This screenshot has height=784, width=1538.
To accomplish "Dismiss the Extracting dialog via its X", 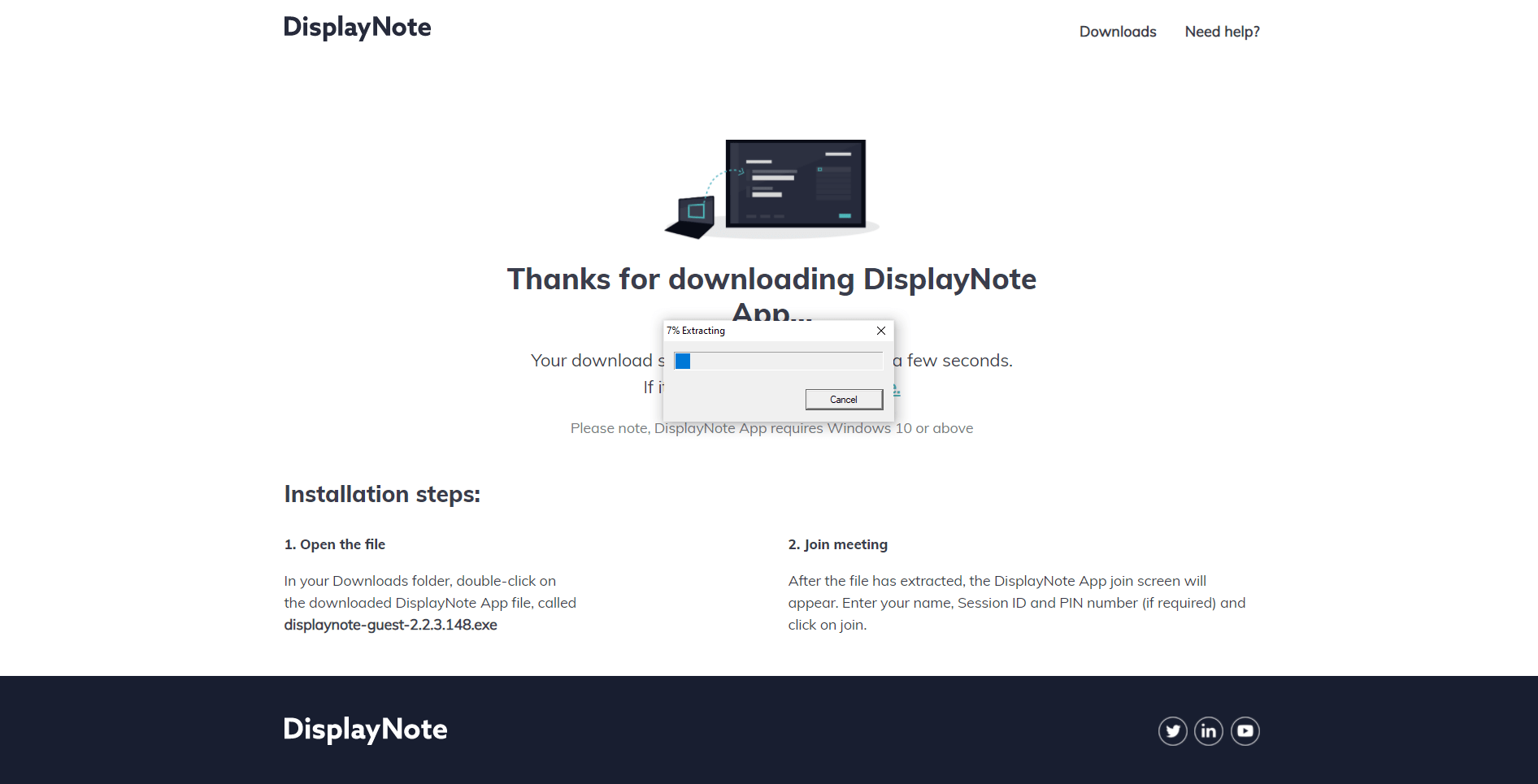I will (x=880, y=331).
